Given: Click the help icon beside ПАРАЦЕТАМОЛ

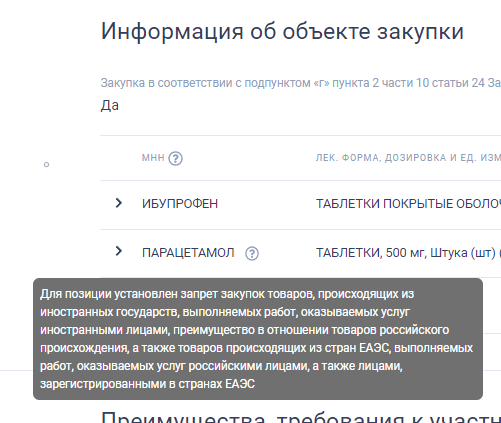Looking at the screenshot, I should 252,253.
